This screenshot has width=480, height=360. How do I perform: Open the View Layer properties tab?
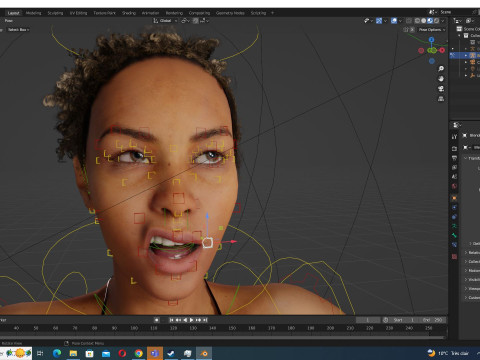454,167
